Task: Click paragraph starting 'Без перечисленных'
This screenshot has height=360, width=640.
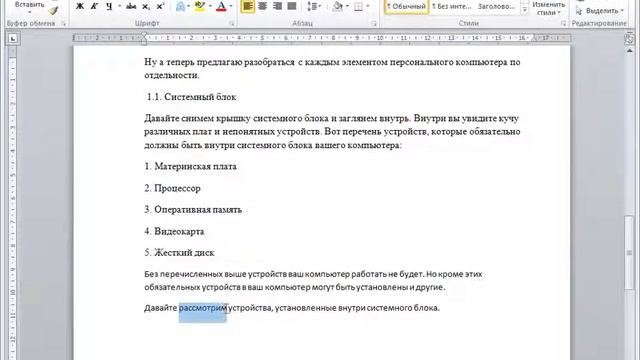Action: click(313, 280)
